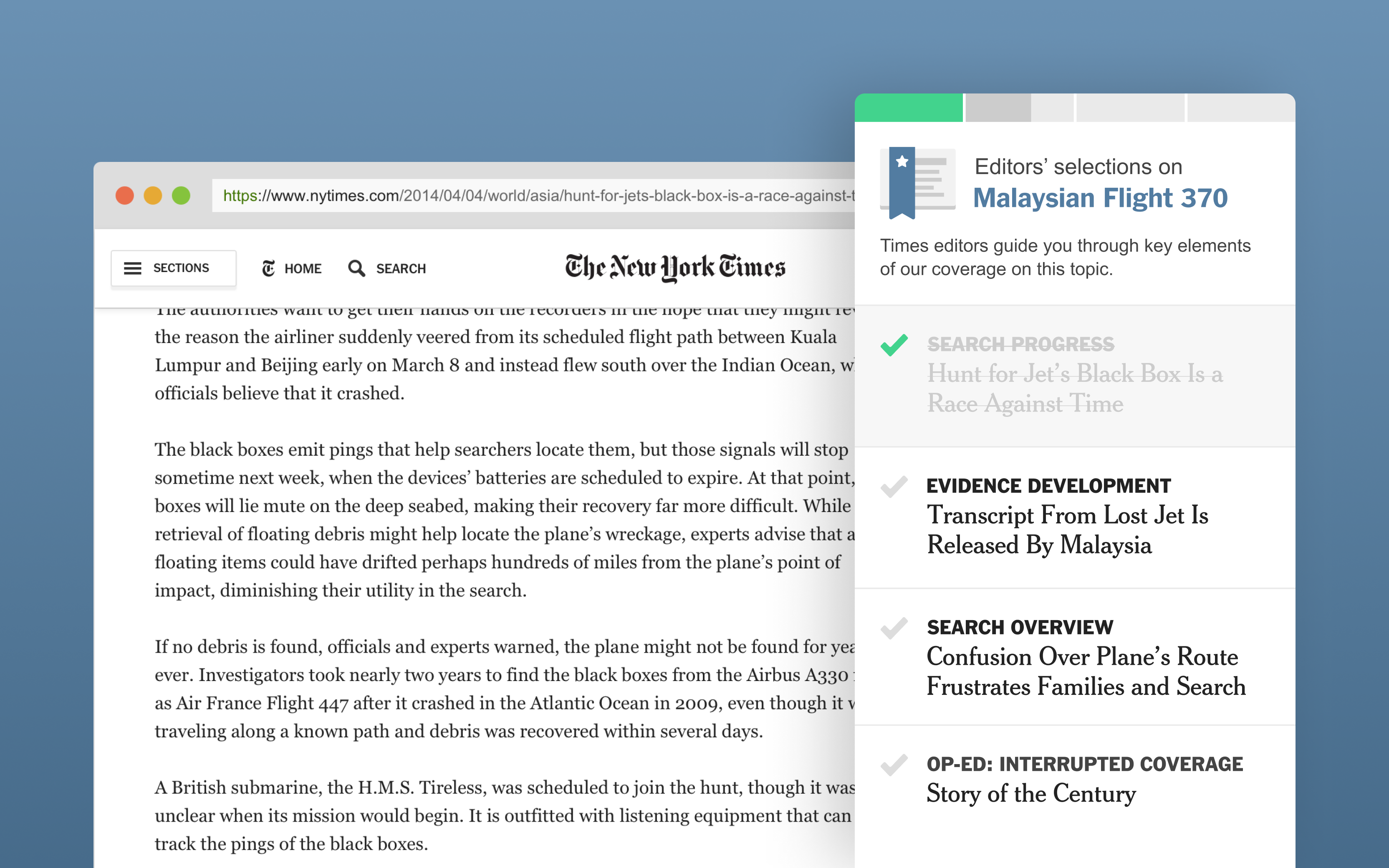Click paragraph starting 'A British submarine'
Screen dimensions: 1389x868
(505, 816)
